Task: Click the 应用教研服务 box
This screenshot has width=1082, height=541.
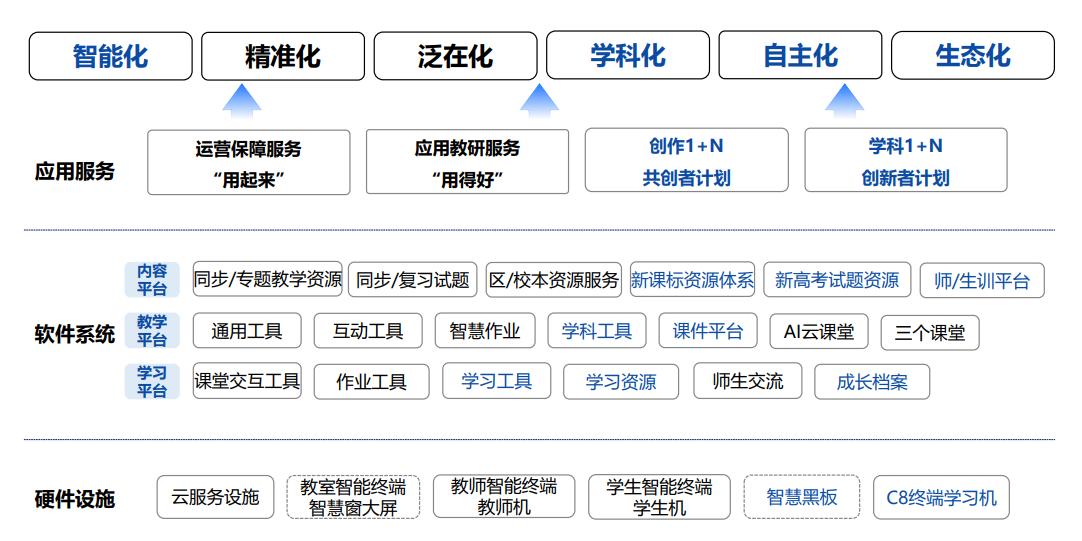Action: [x=467, y=162]
